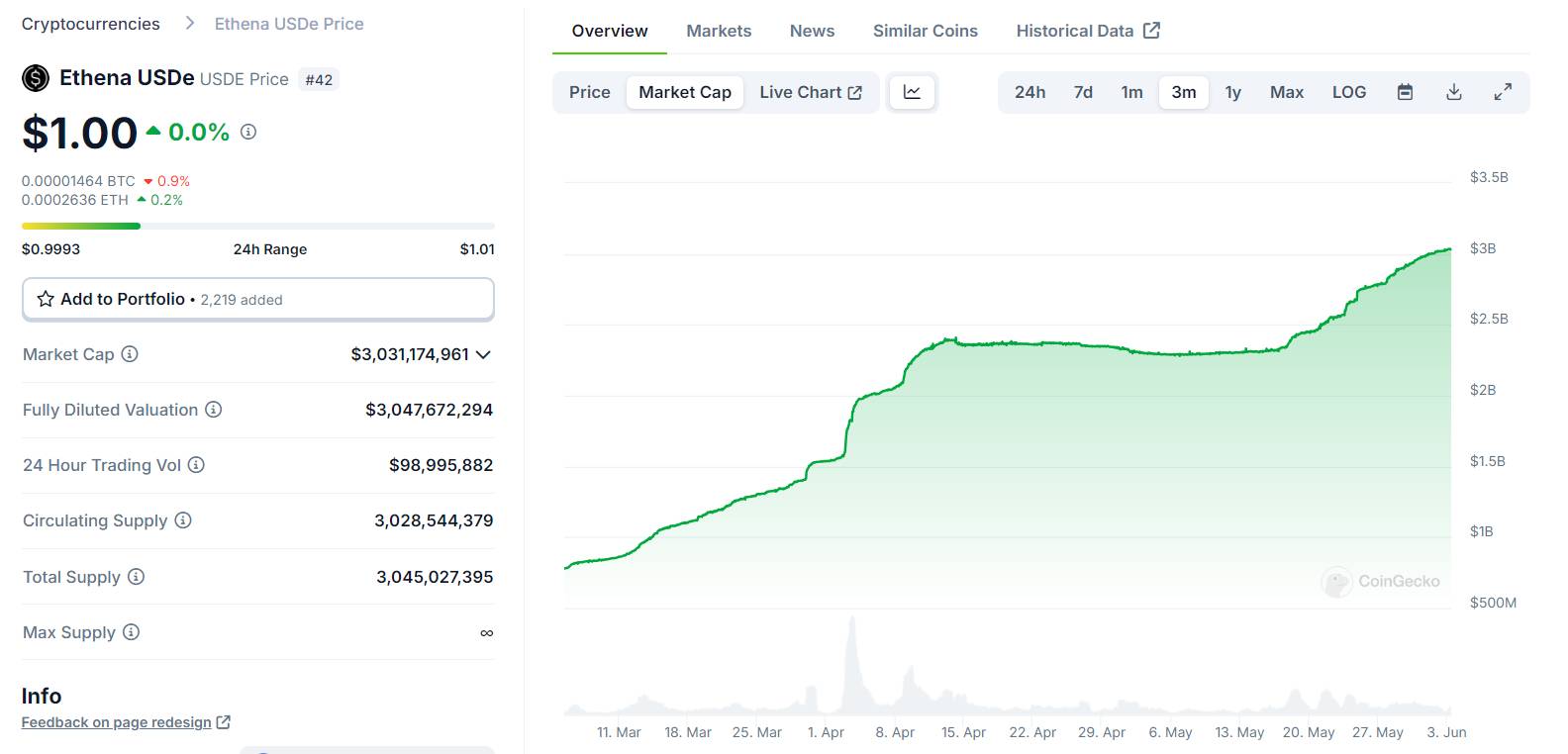Screen dimensions: 1568x754
Task: Show Circulating Supply info icon
Action: click(x=183, y=520)
